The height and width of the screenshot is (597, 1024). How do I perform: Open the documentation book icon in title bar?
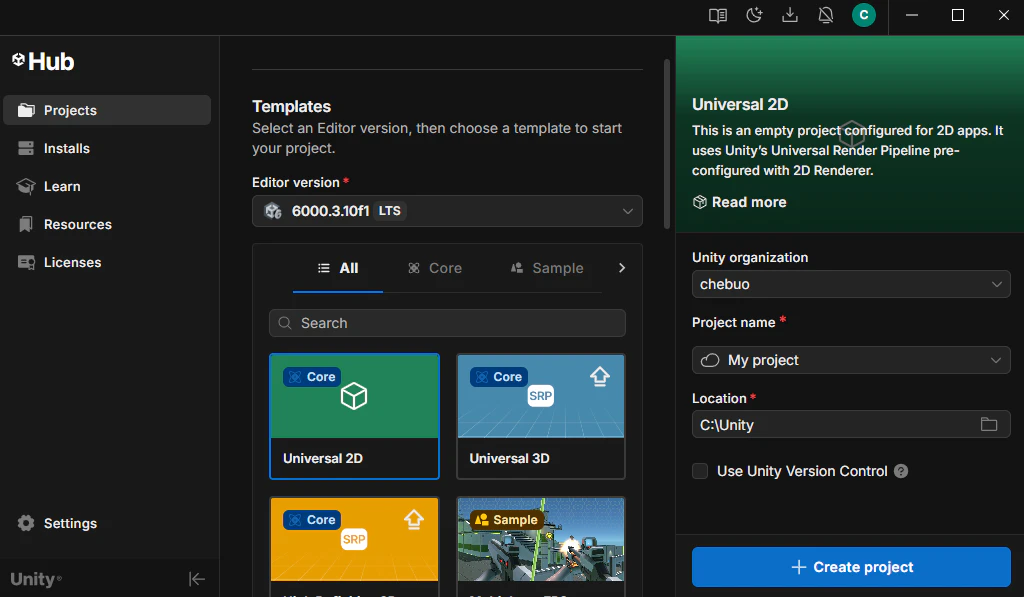pyautogui.click(x=718, y=15)
